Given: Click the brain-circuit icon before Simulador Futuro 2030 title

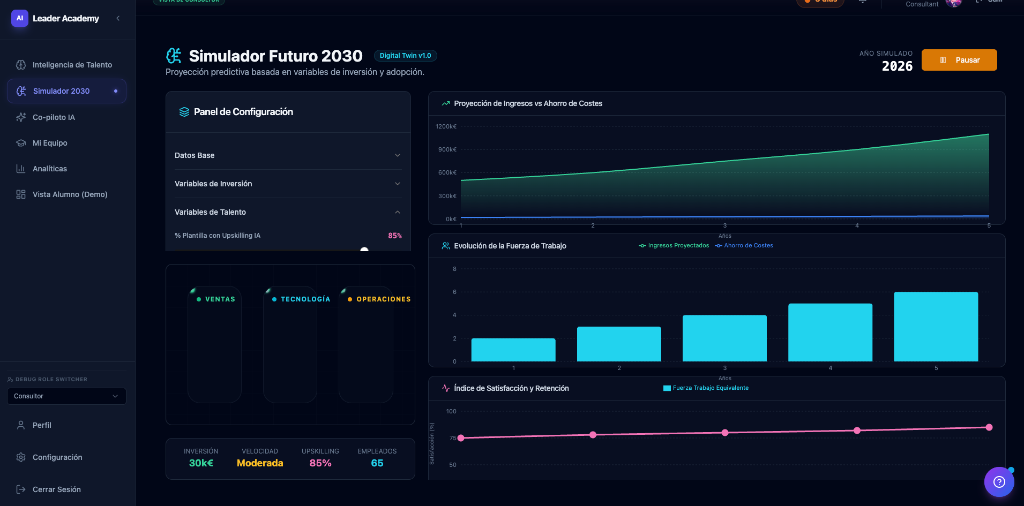Looking at the screenshot, I should (174, 55).
